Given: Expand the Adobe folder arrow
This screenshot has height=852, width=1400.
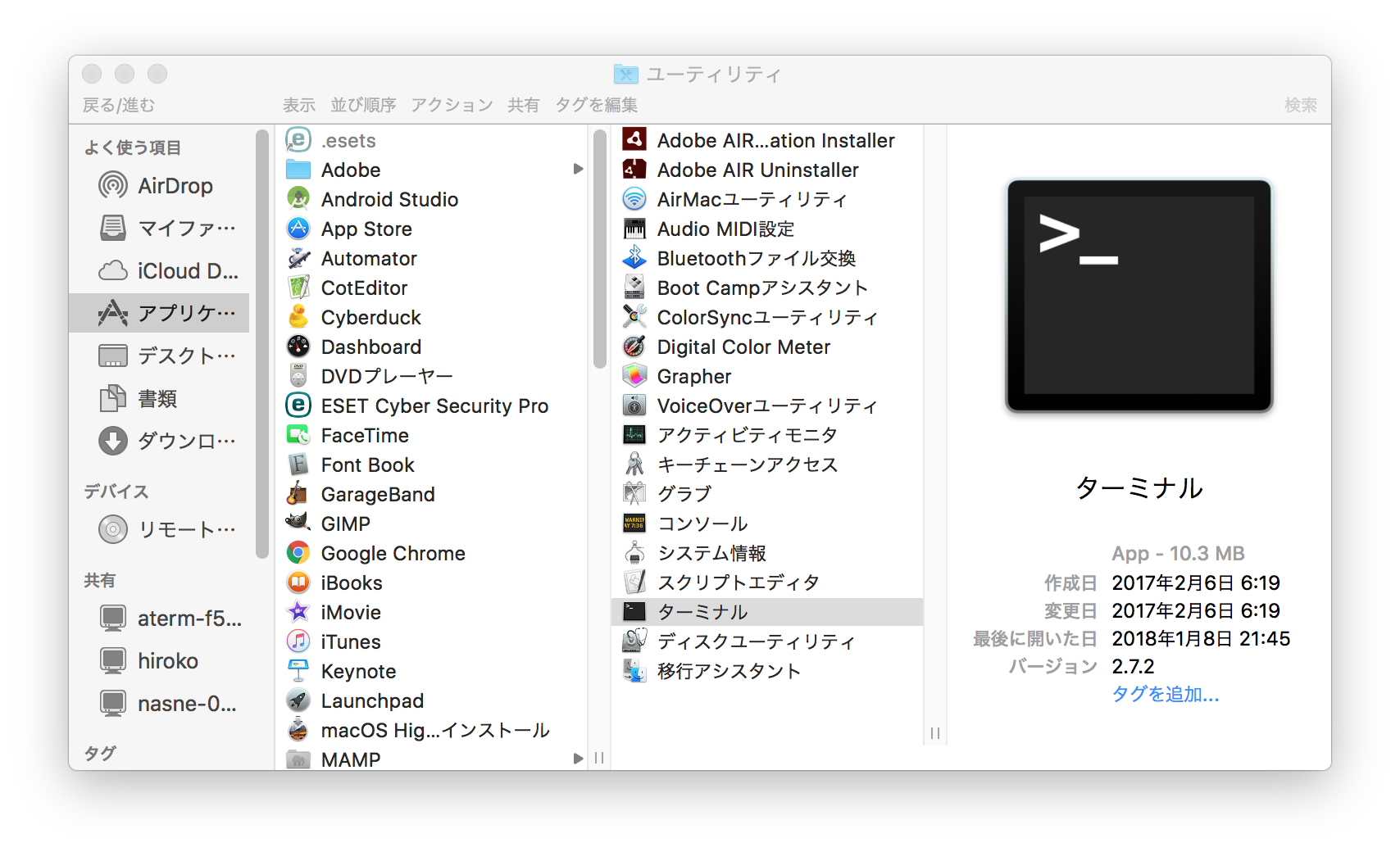Looking at the screenshot, I should [579, 170].
